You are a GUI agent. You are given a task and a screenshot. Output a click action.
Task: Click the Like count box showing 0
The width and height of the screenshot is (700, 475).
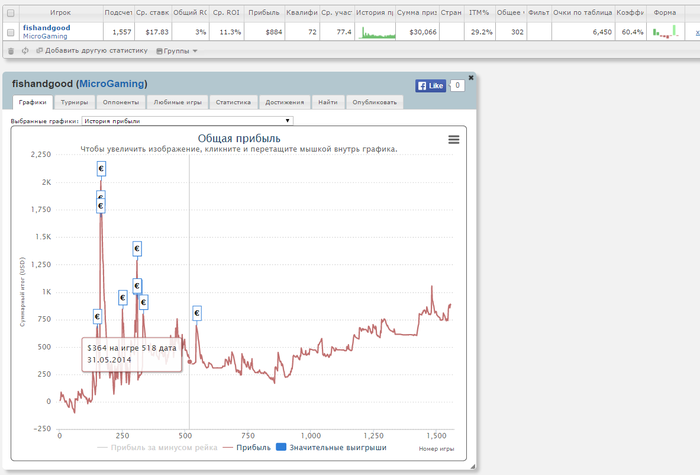tap(457, 85)
